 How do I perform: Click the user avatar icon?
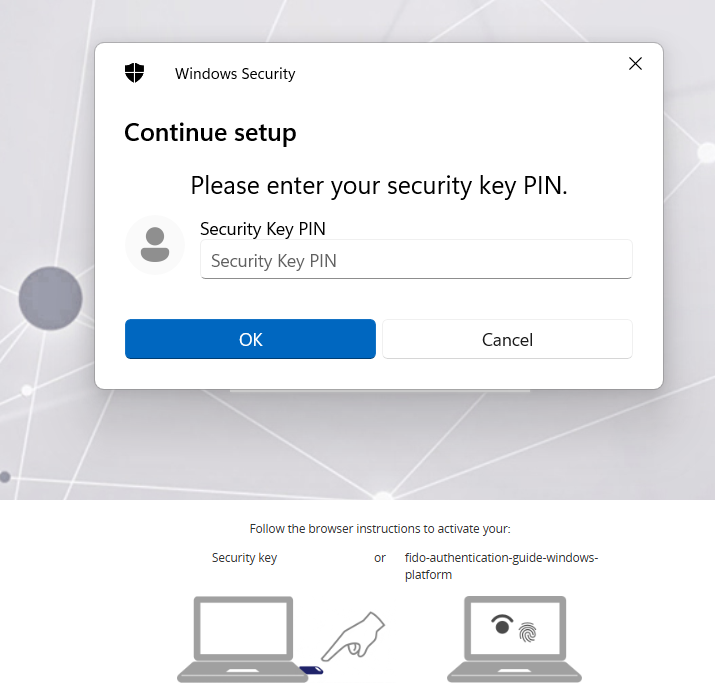[x=155, y=244]
